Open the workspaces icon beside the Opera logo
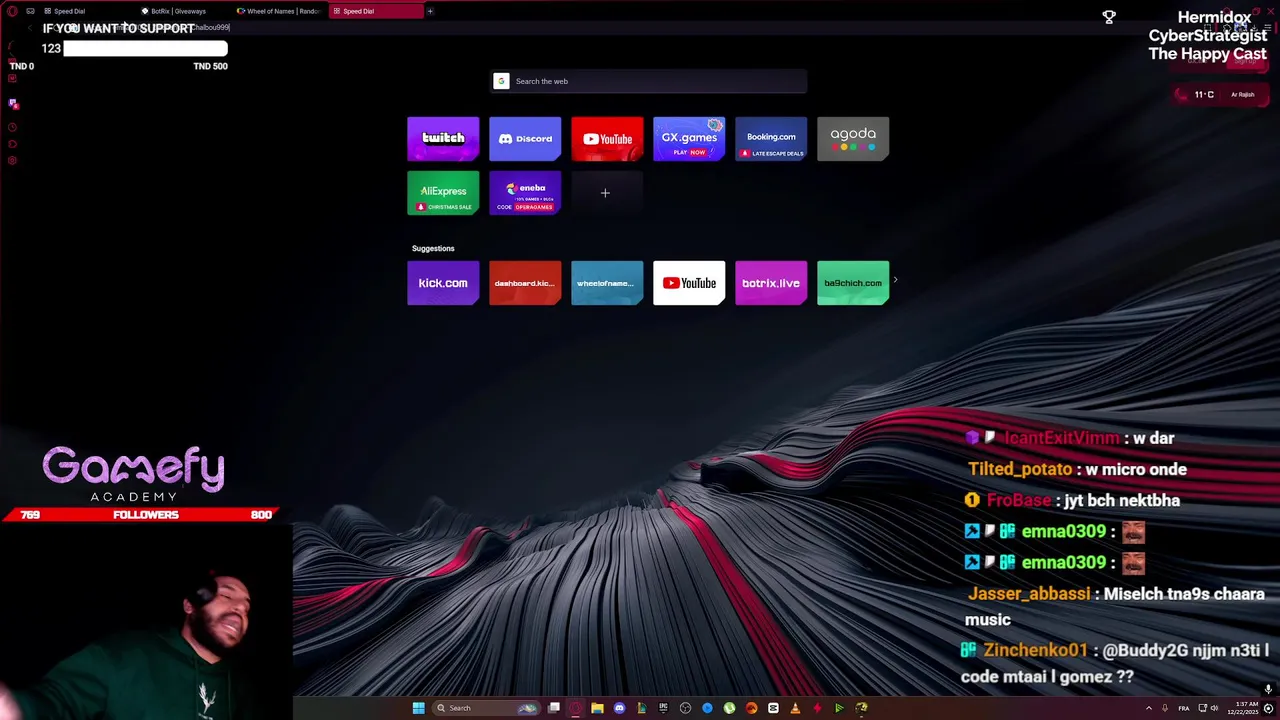The height and width of the screenshot is (720, 1280). [30, 11]
